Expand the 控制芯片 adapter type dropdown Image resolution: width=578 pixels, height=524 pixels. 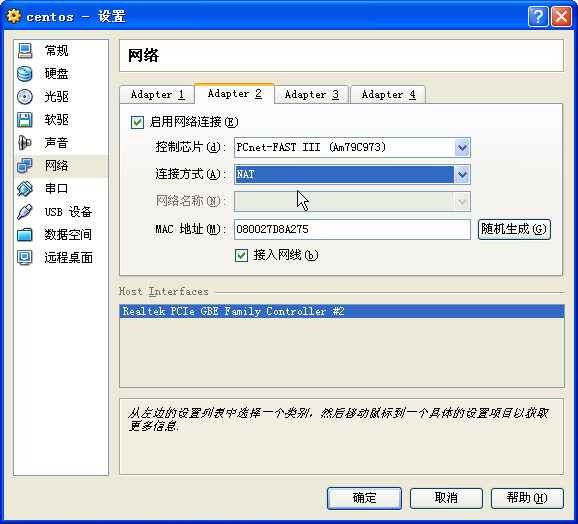462,147
